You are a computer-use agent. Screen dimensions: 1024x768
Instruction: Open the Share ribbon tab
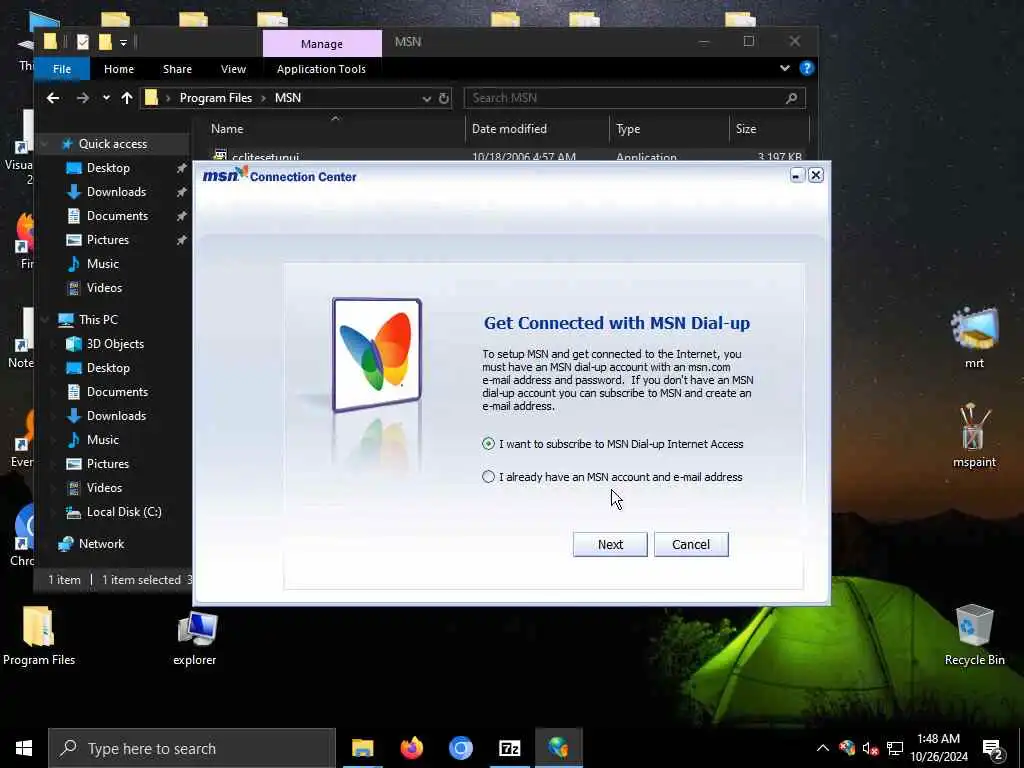coord(178,69)
